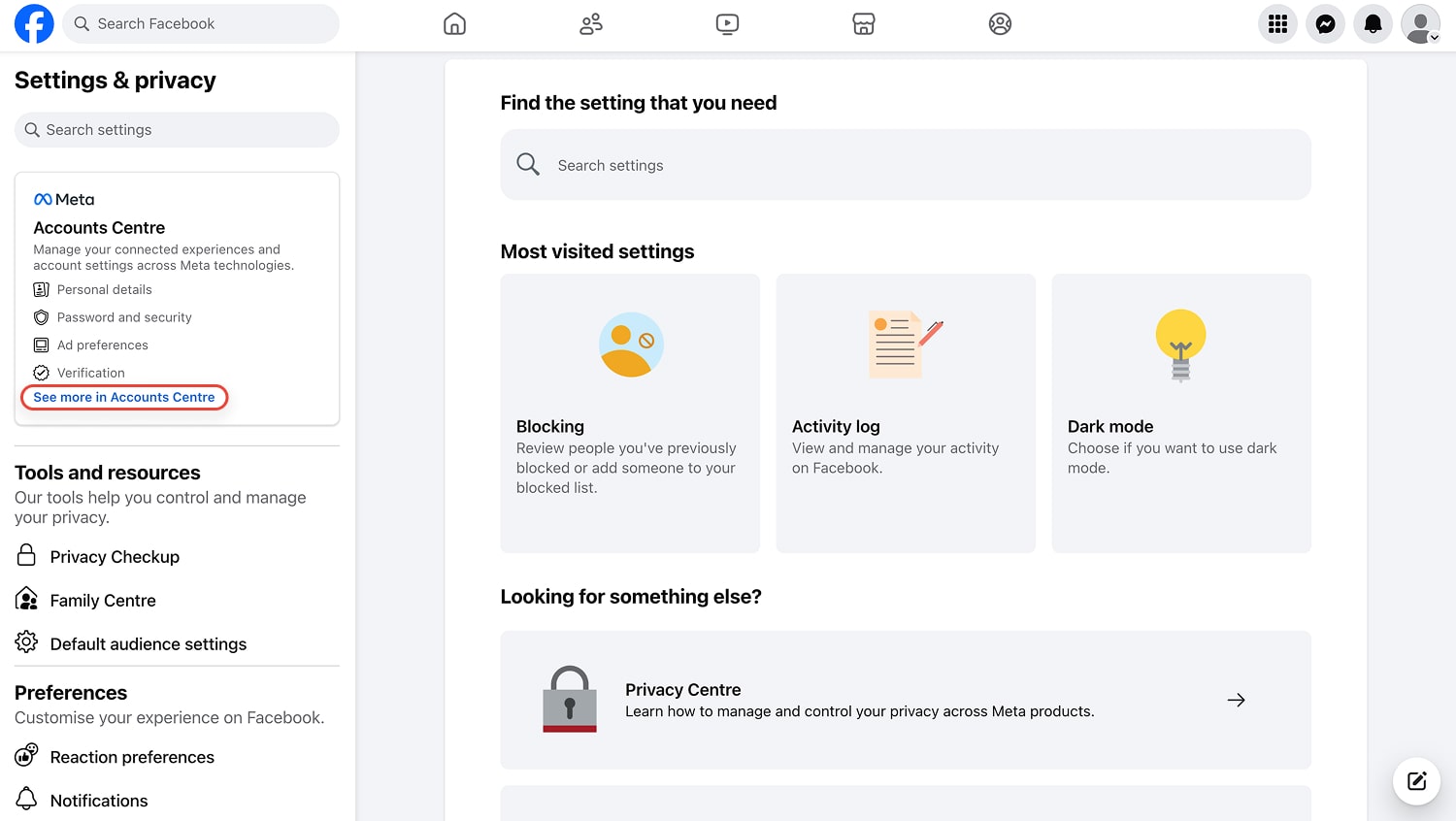Viewport: 1456px width, 821px height.
Task: Click the new message compose button
Action: [x=1416, y=781]
